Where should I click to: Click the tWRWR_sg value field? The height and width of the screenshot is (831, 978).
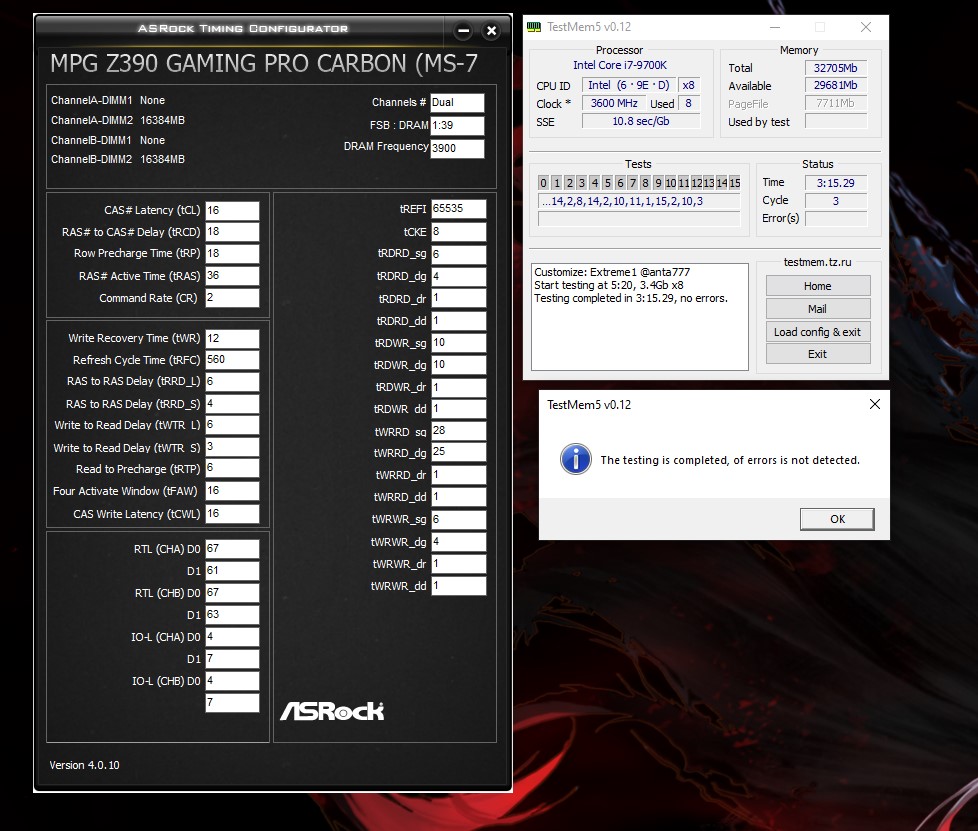tap(458, 520)
